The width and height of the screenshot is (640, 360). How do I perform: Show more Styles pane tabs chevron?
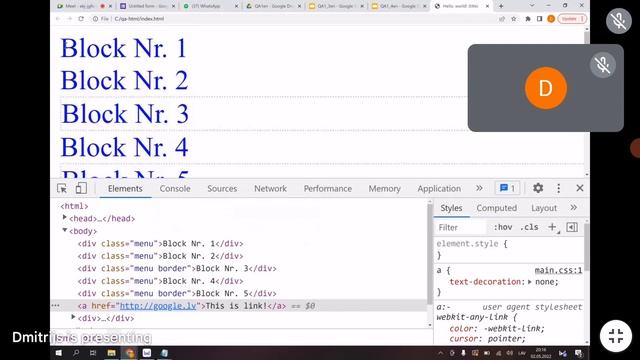tap(573, 208)
